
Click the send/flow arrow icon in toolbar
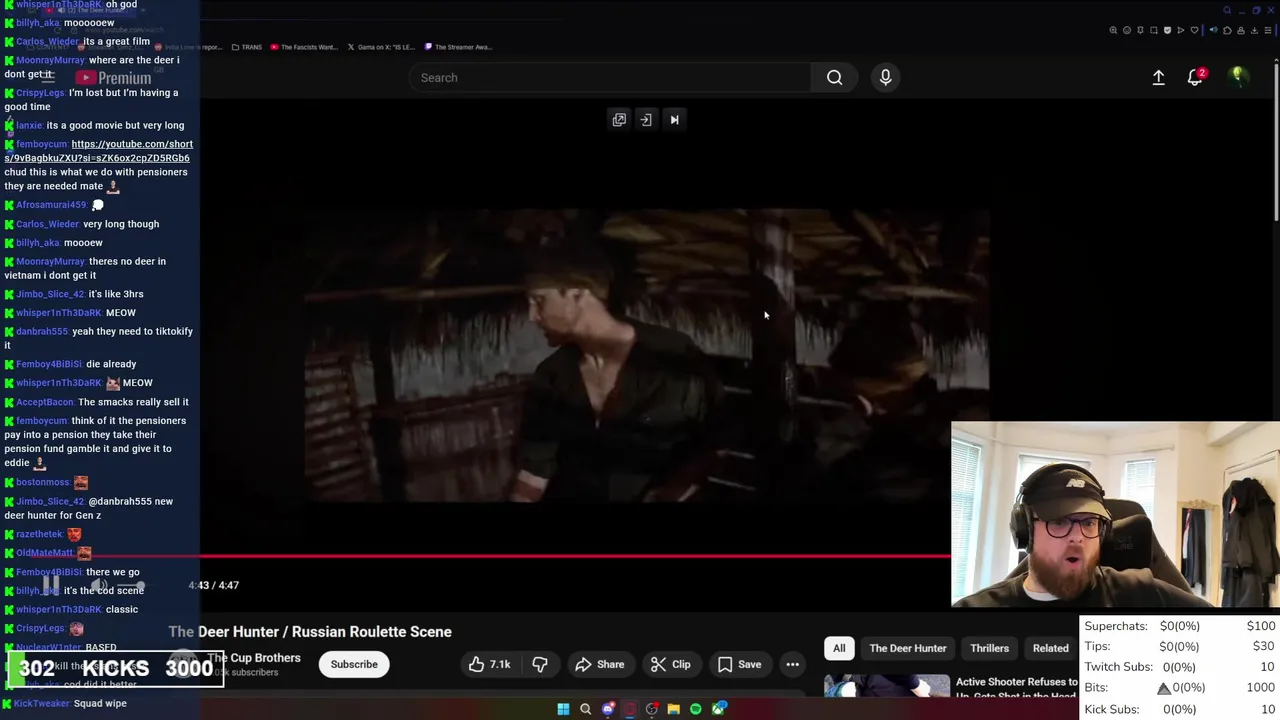click(1181, 30)
